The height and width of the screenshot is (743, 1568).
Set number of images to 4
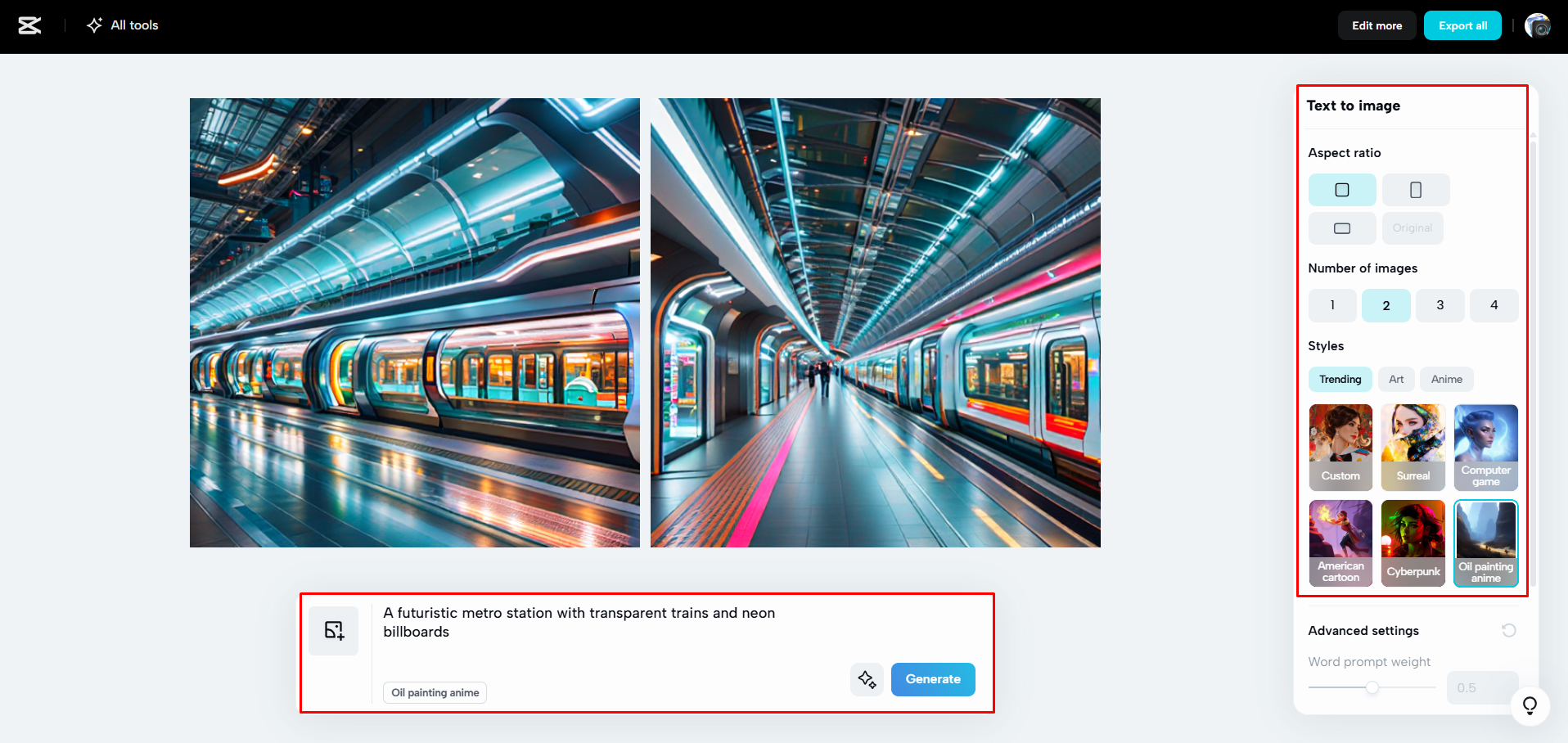pos(1494,305)
